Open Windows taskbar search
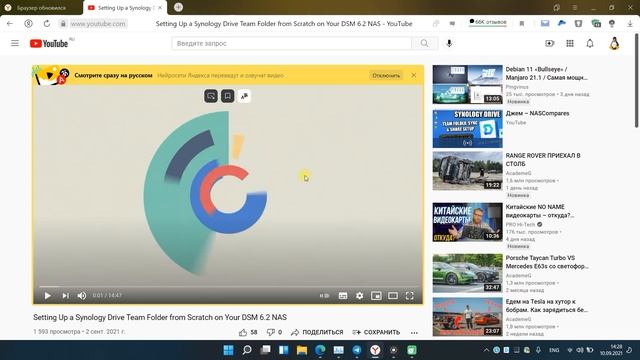The height and width of the screenshot is (360, 640). pos(247,350)
